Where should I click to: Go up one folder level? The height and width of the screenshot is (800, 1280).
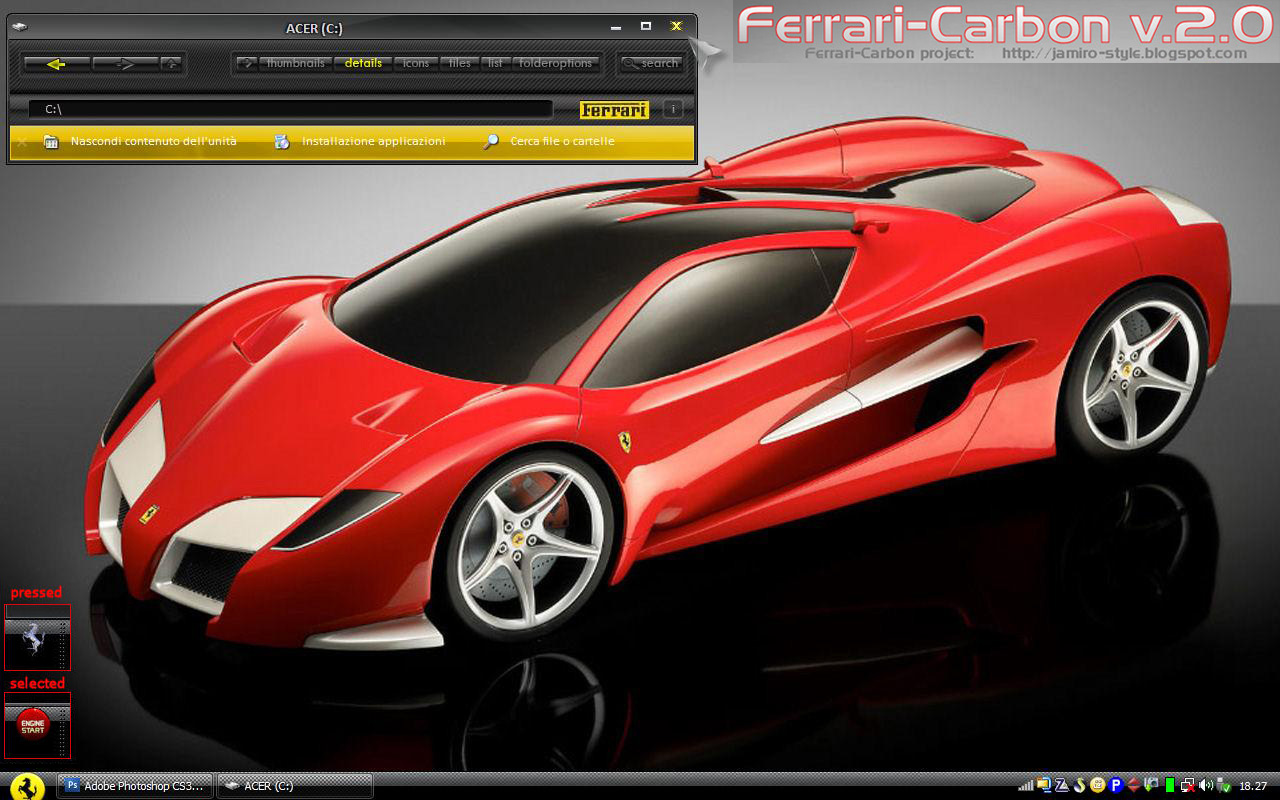[x=172, y=64]
